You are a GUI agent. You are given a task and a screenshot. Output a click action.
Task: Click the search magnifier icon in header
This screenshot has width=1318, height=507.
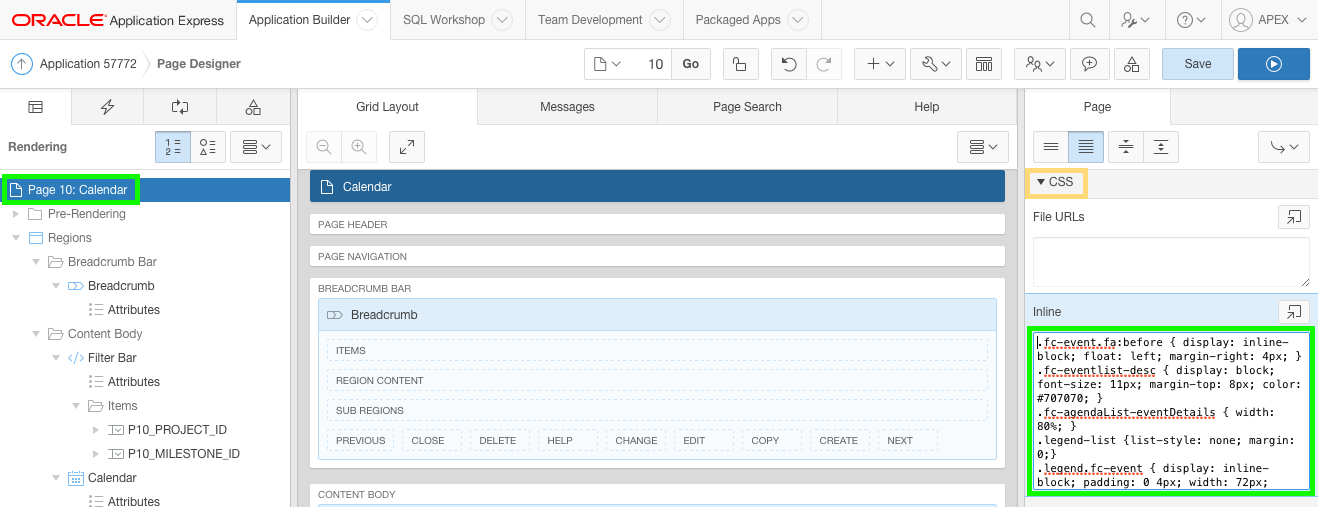point(1088,20)
